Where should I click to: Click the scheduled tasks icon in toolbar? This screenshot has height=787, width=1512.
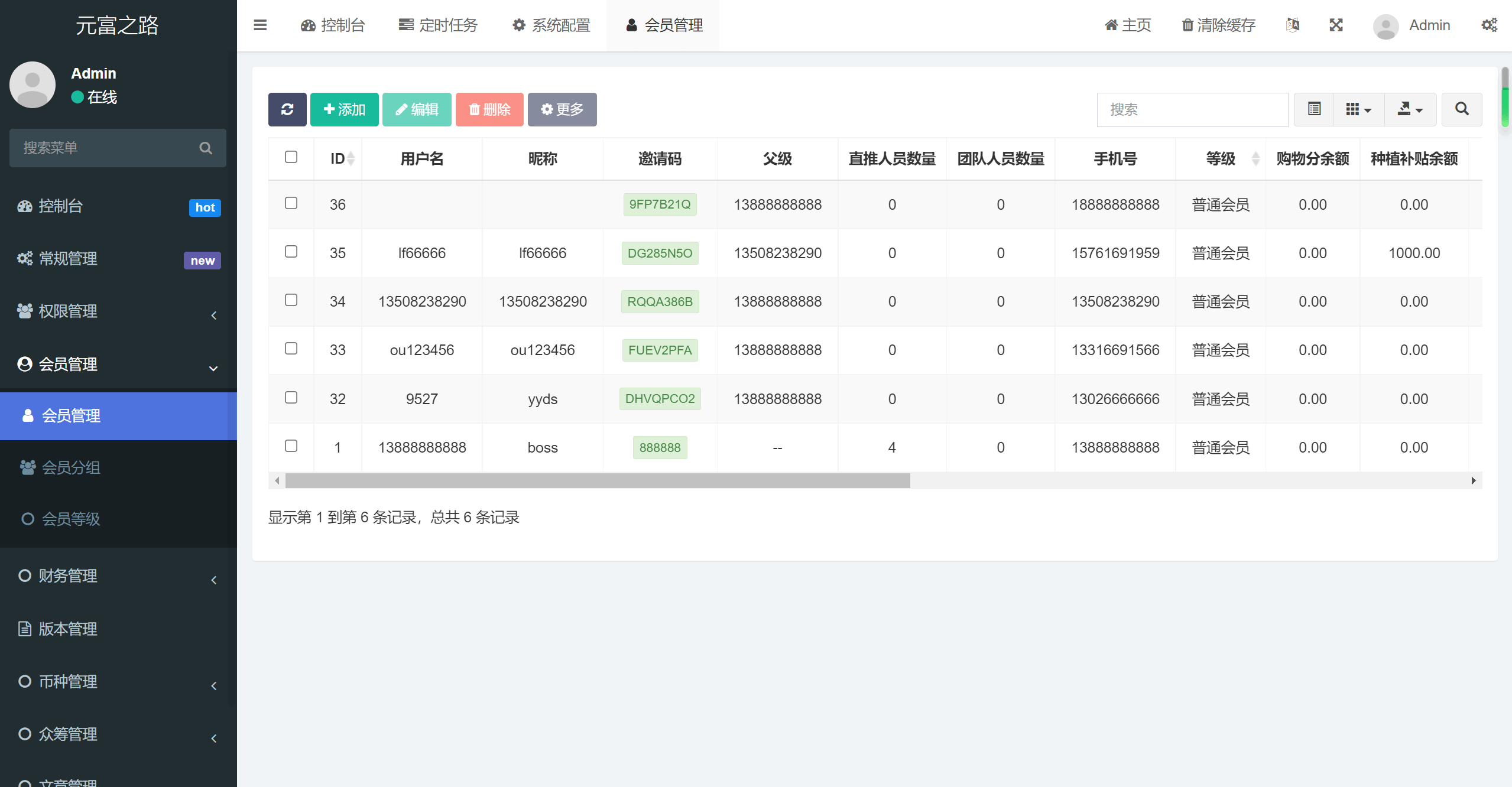405,25
